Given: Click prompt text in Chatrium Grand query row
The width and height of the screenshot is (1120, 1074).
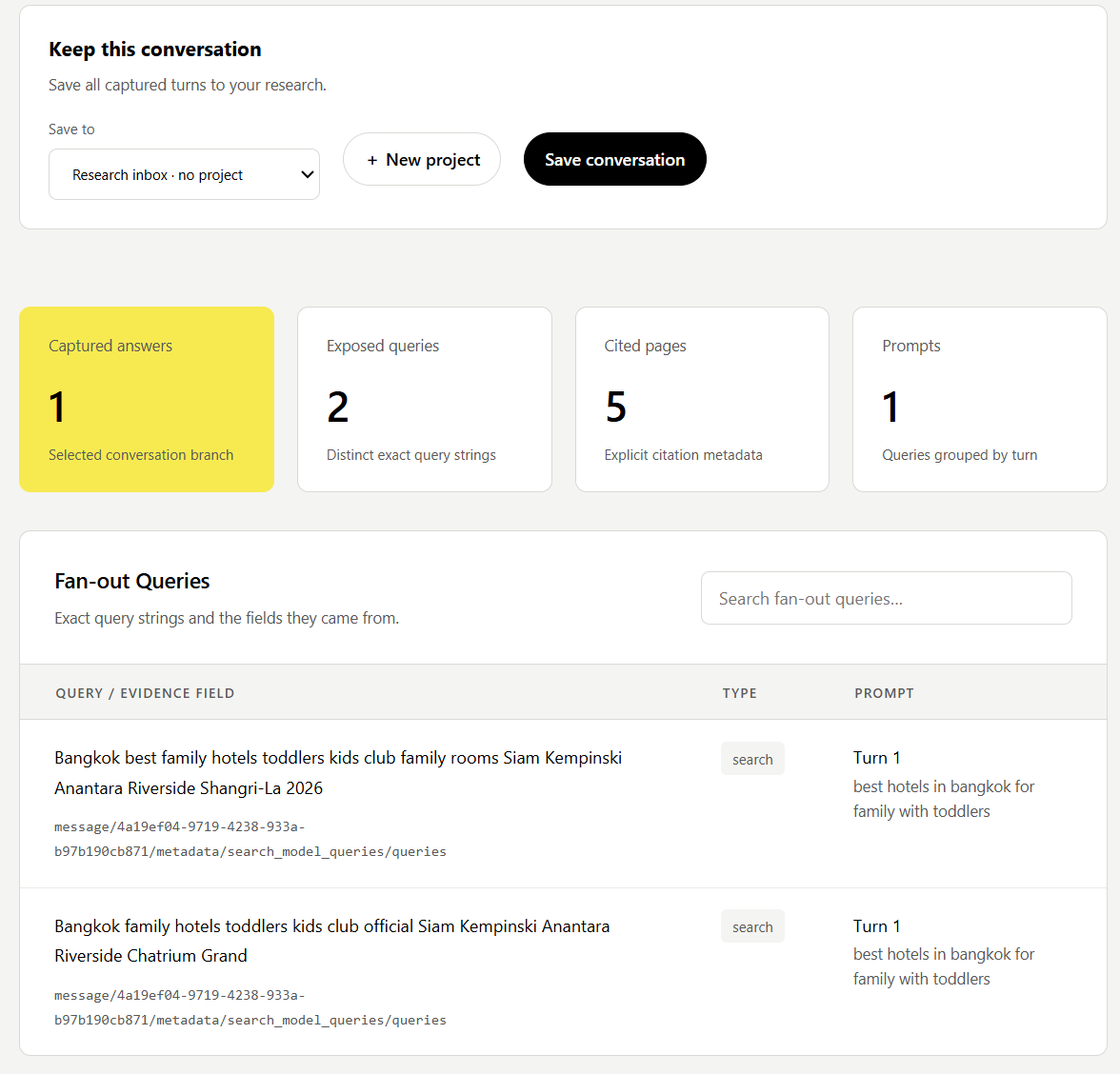Looking at the screenshot, I should pos(944,967).
